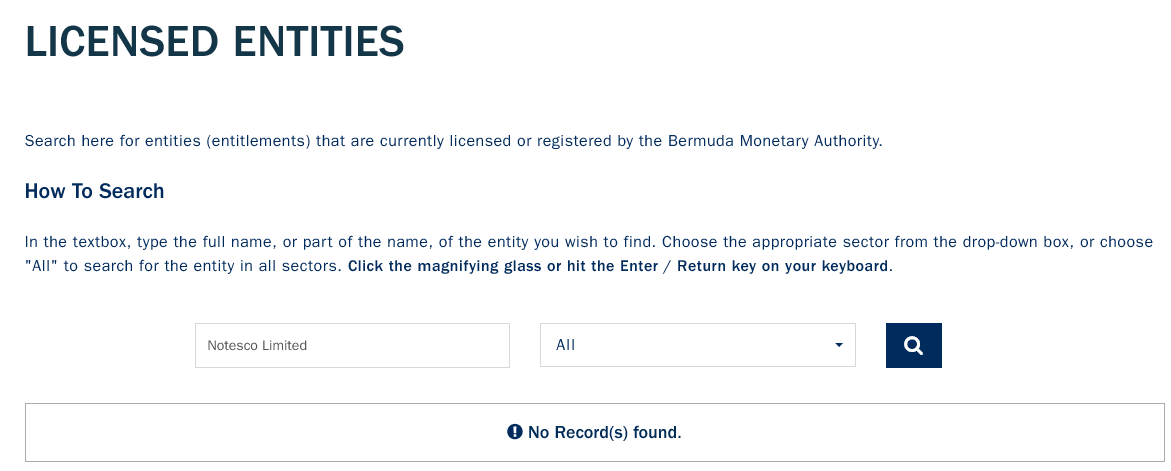Click the caret arrow in the sector dropdown

839,345
